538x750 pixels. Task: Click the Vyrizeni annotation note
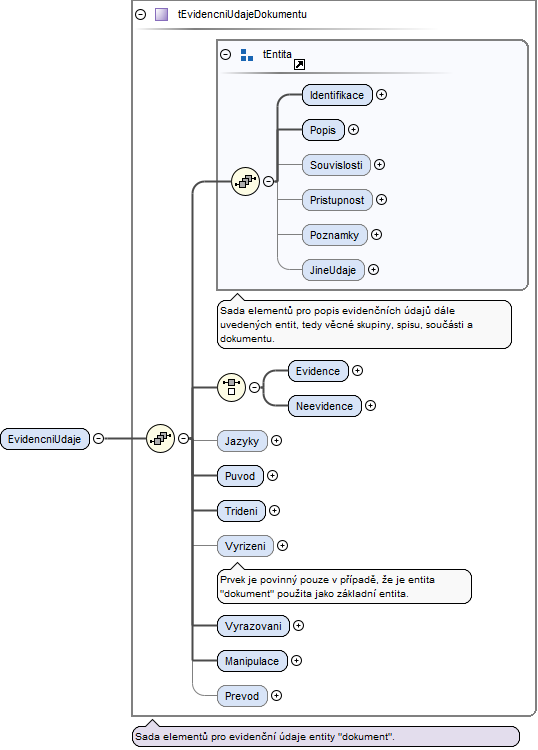tap(344, 586)
